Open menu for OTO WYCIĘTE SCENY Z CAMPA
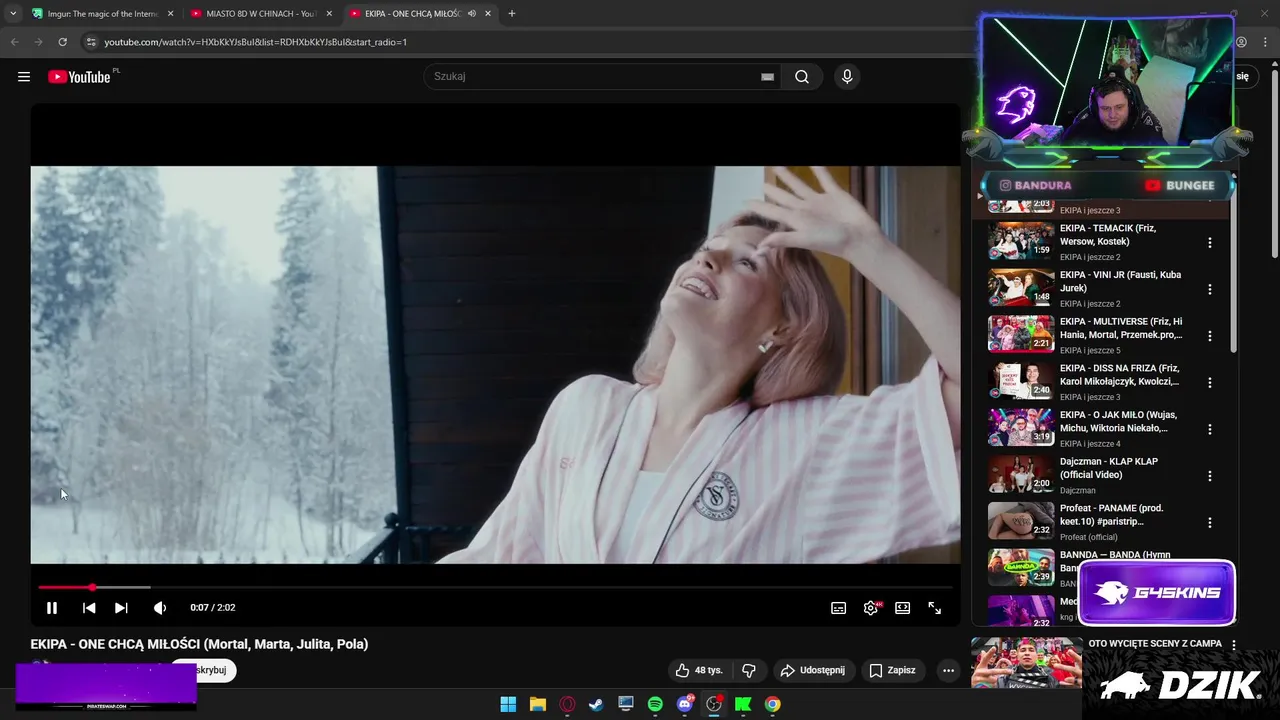 coord(1234,646)
